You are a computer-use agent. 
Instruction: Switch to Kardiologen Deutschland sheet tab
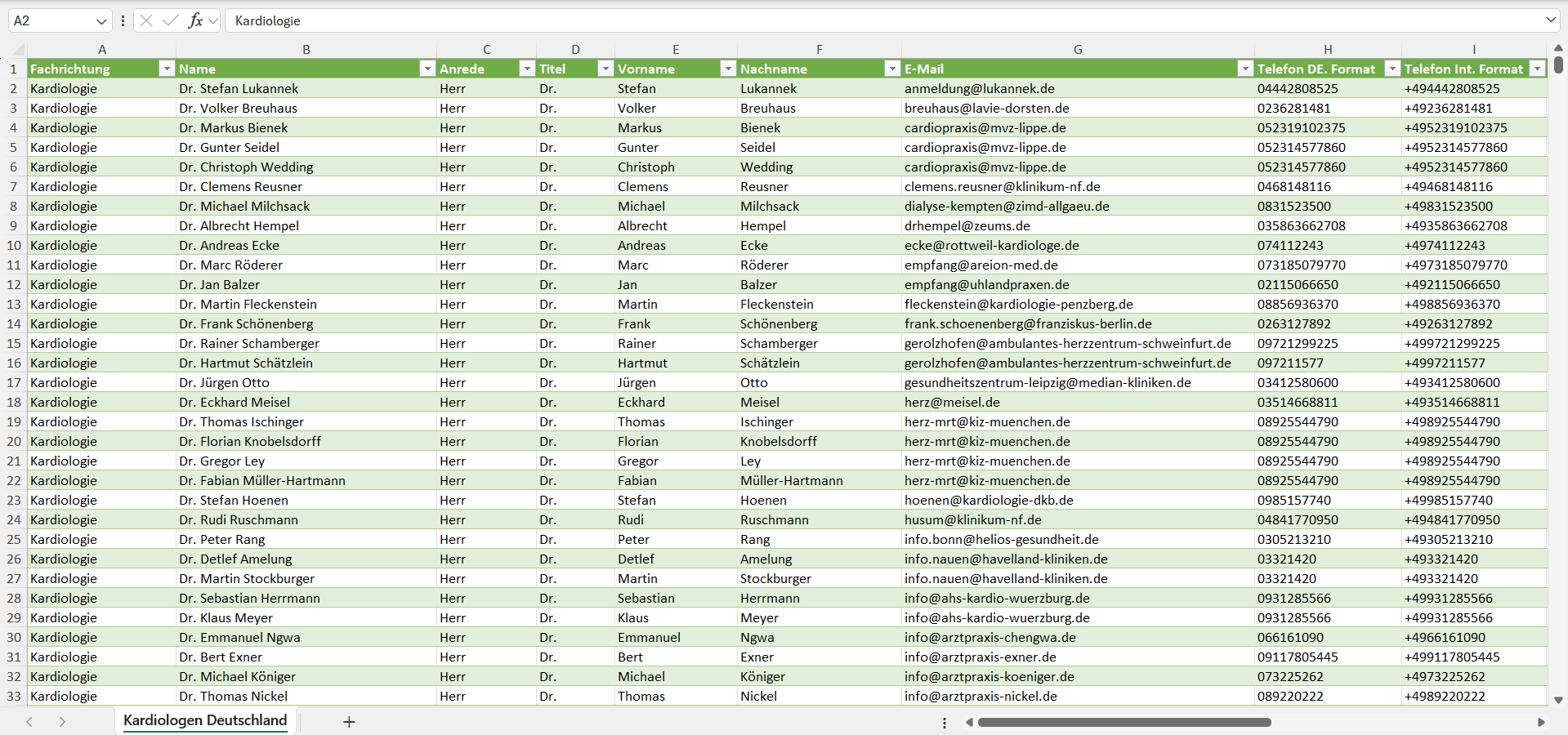205,720
